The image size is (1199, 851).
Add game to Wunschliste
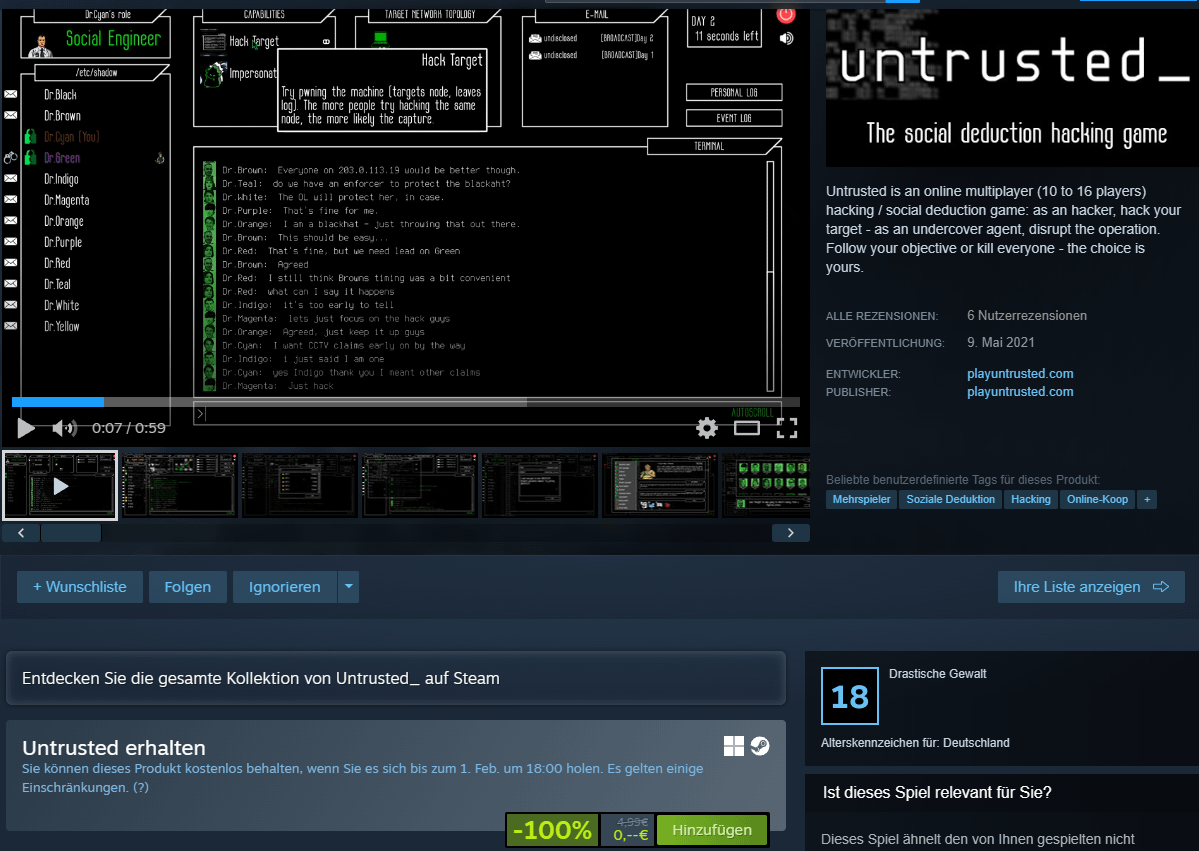click(x=80, y=587)
